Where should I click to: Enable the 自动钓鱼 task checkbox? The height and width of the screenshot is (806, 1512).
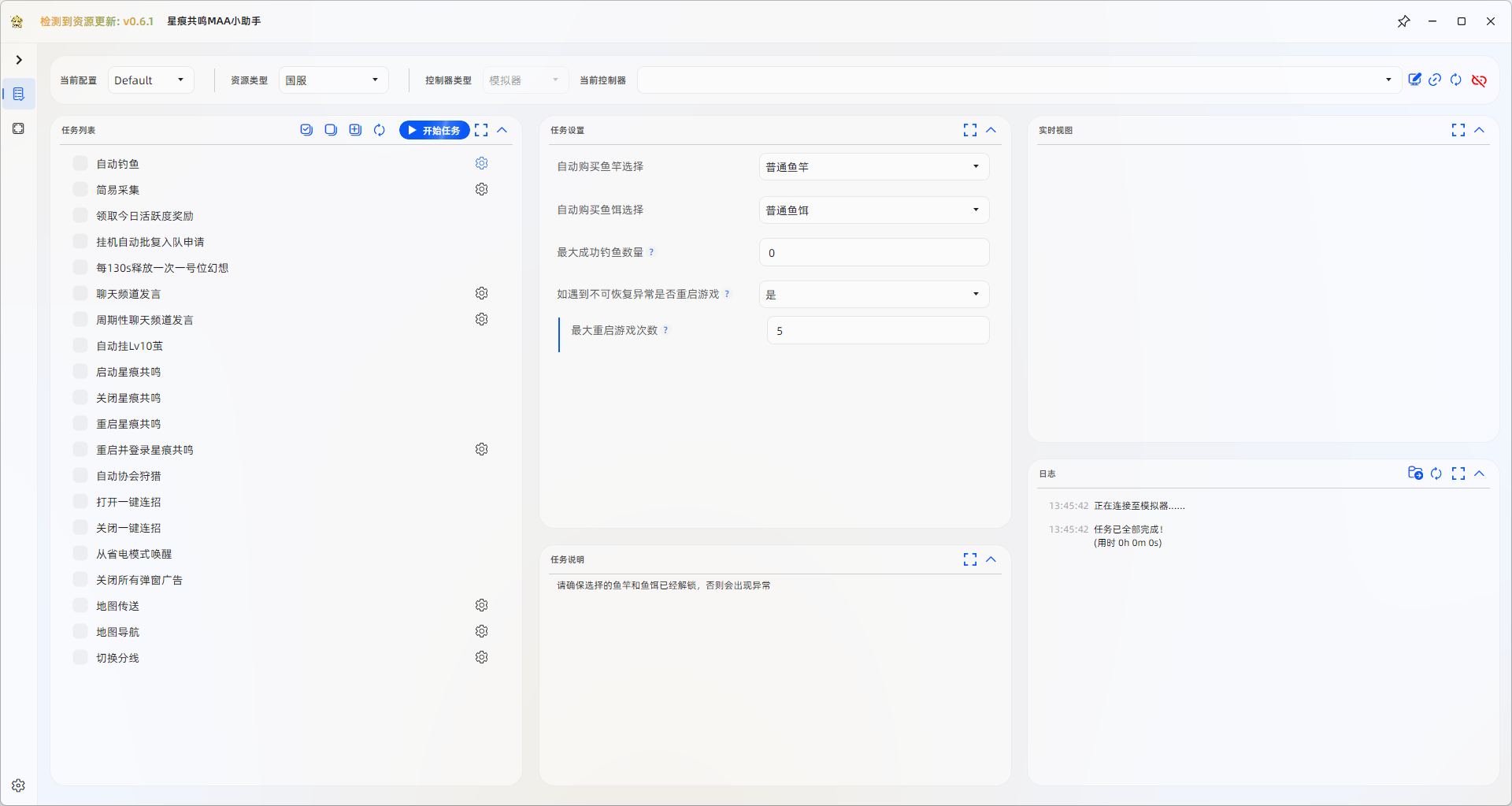80,163
